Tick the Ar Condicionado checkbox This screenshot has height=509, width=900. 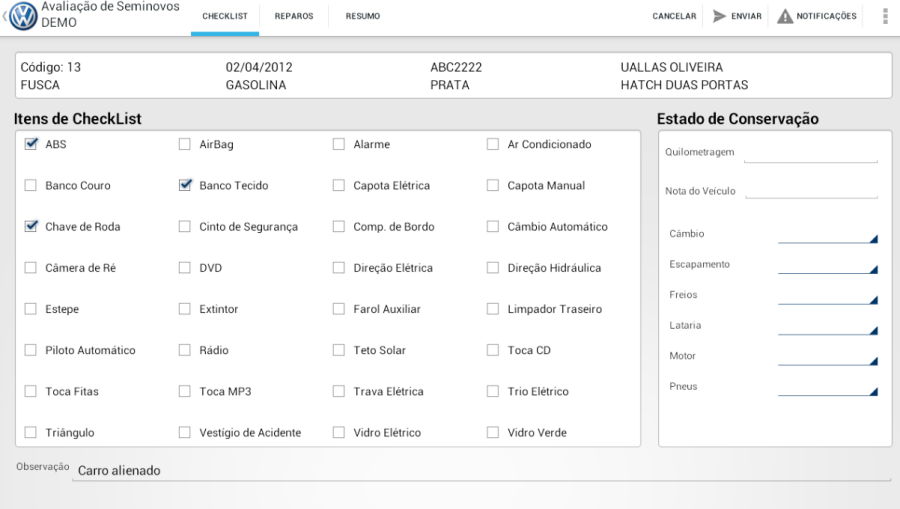[x=493, y=144]
